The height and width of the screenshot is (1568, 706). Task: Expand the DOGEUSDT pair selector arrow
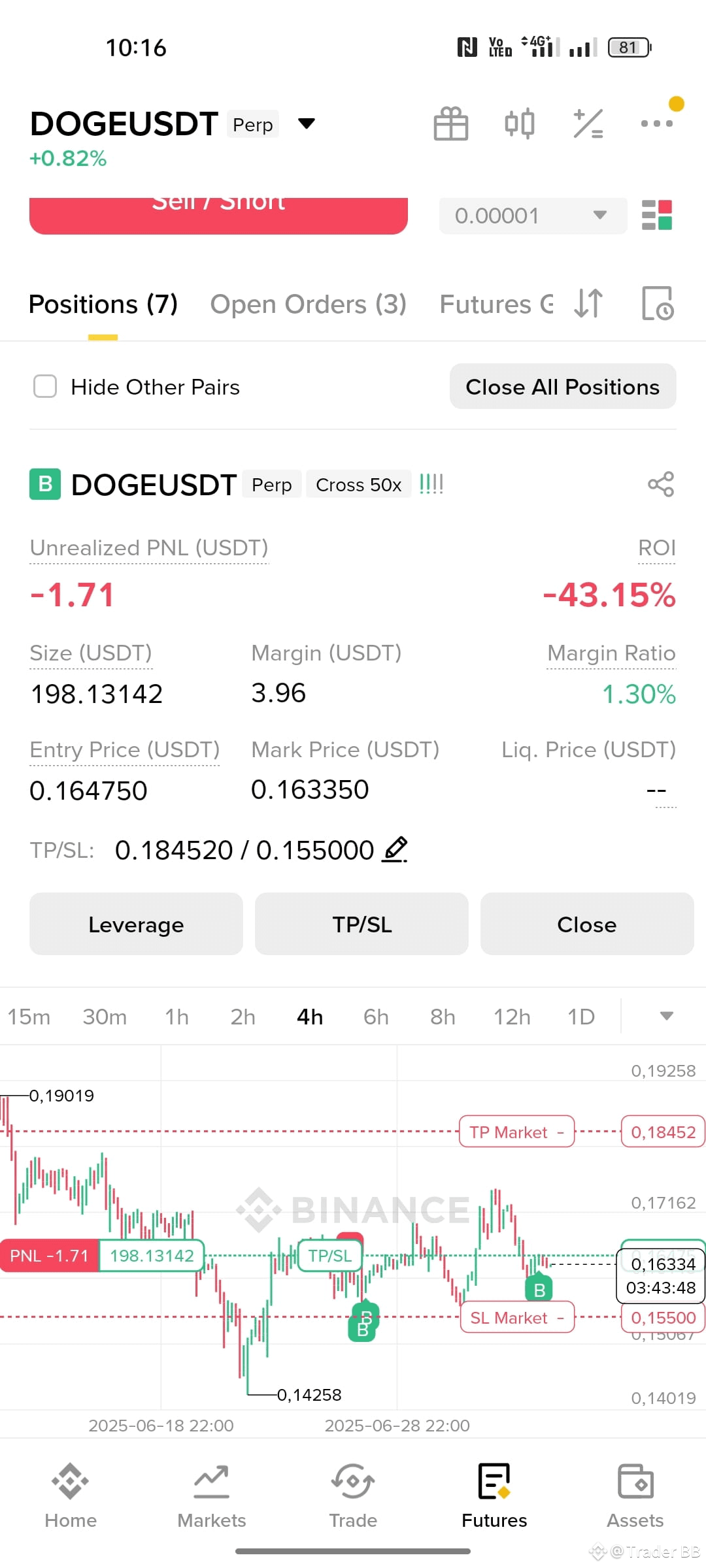[x=307, y=123]
